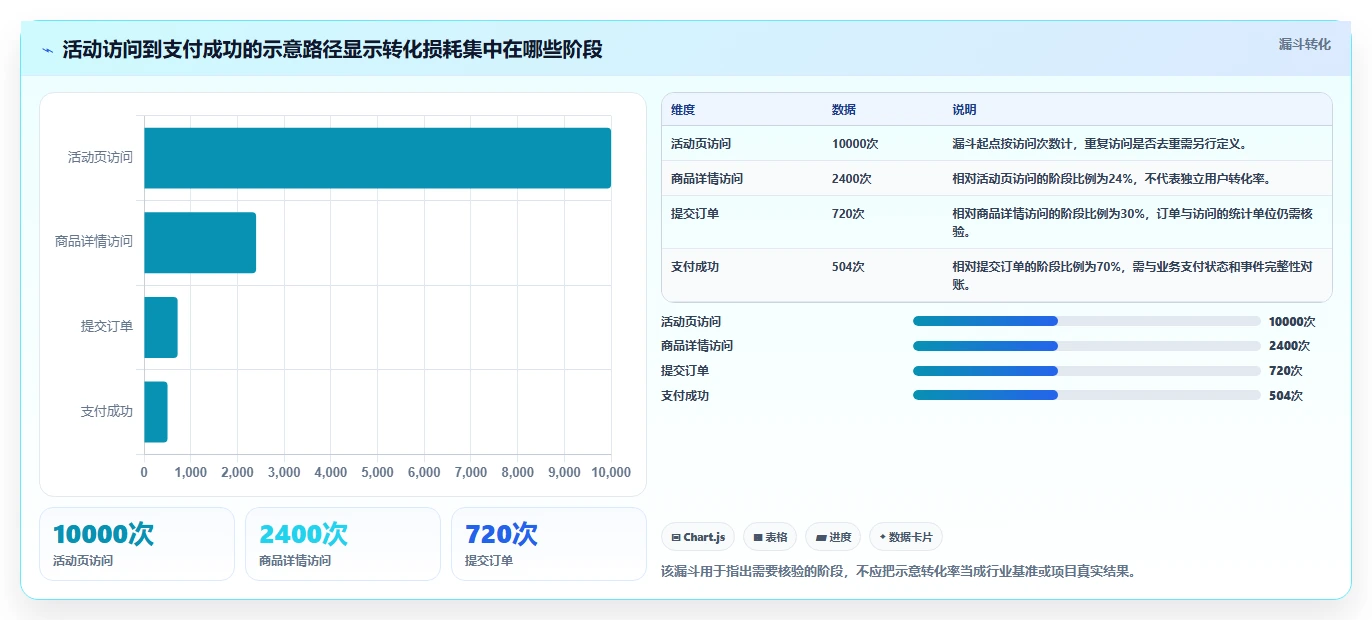
Task: Click the 说明 column header
Action: click(x=964, y=110)
